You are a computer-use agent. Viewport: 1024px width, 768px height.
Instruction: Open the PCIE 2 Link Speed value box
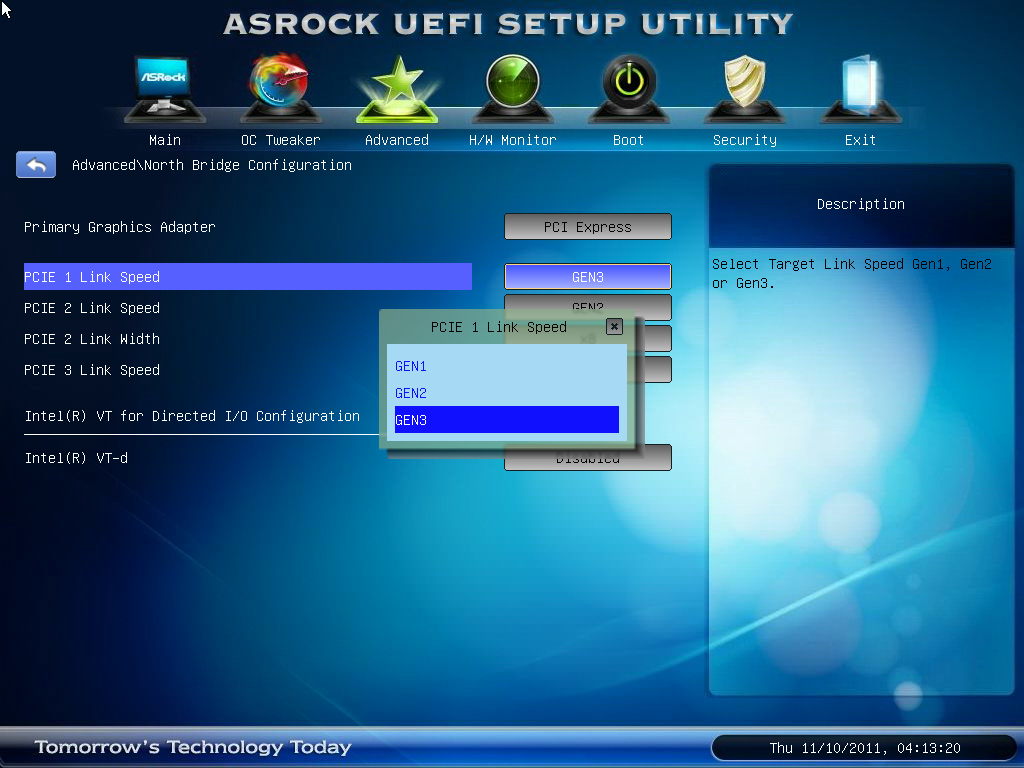588,302
